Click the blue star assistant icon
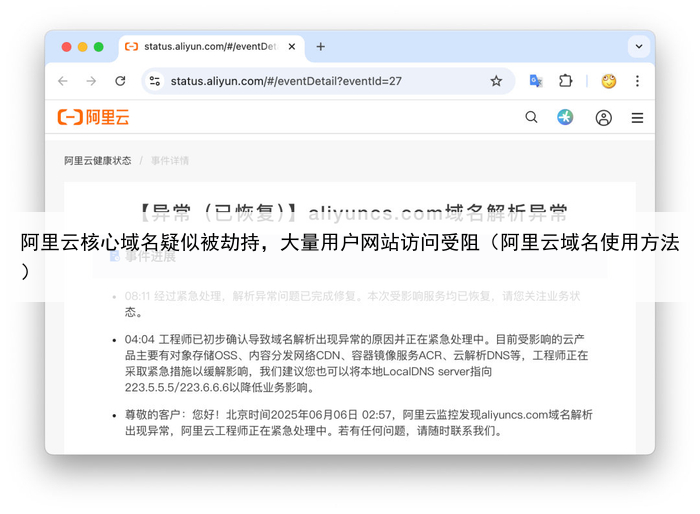The height and width of the screenshot is (514, 700). (565, 117)
